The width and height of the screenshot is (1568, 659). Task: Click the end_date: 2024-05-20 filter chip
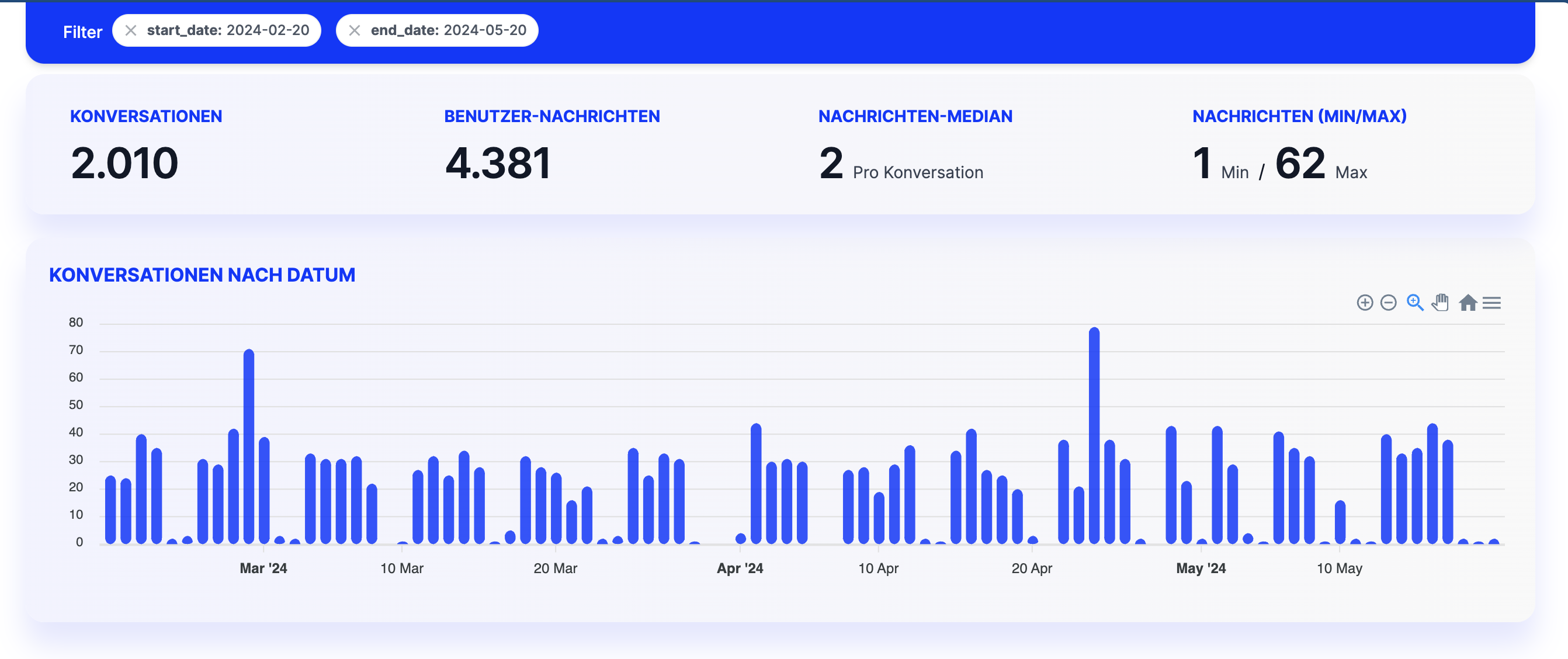448,30
